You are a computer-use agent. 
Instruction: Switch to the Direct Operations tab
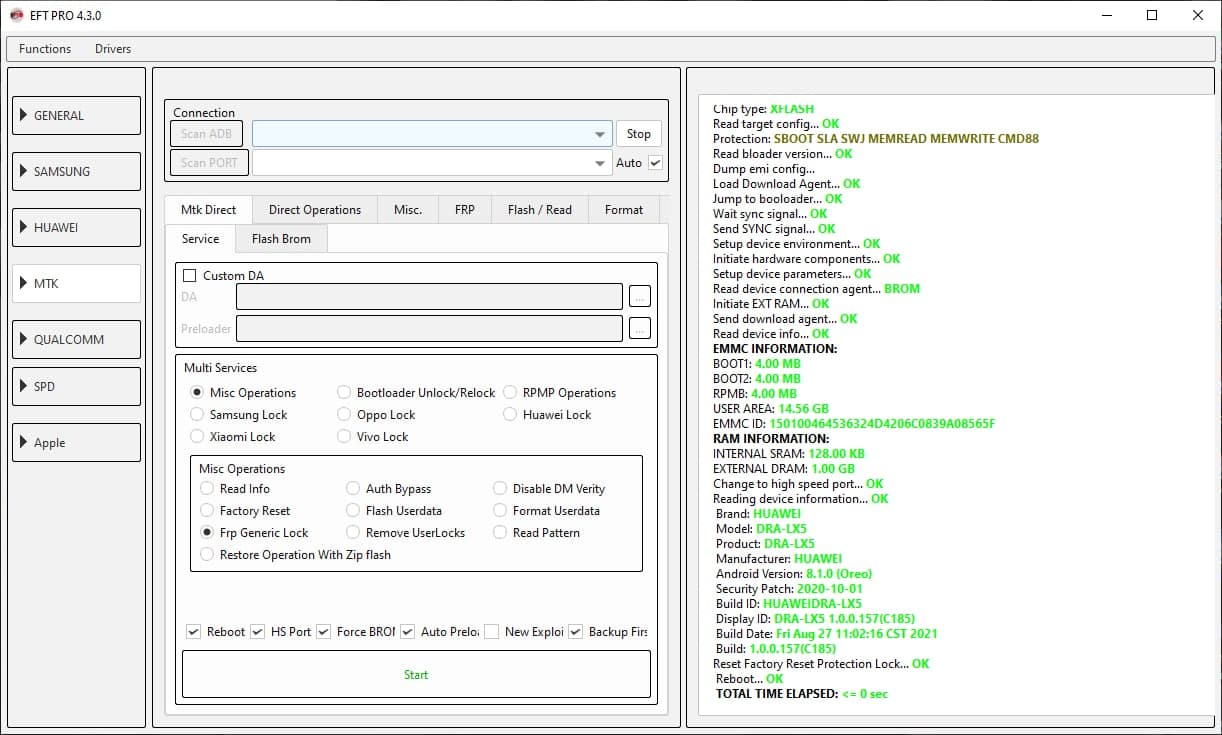tap(315, 210)
